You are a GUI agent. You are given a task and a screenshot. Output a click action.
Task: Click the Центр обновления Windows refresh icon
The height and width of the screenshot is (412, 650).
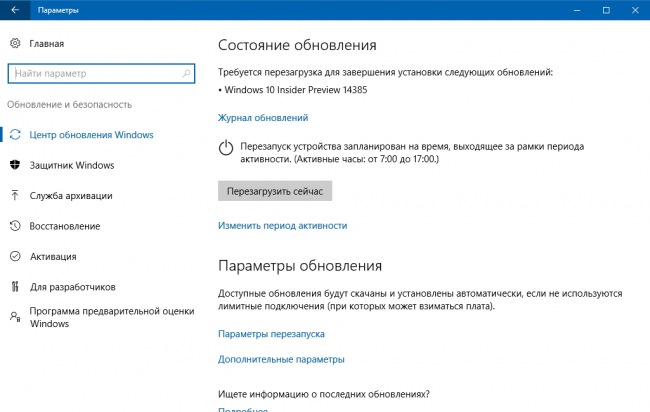pos(15,134)
